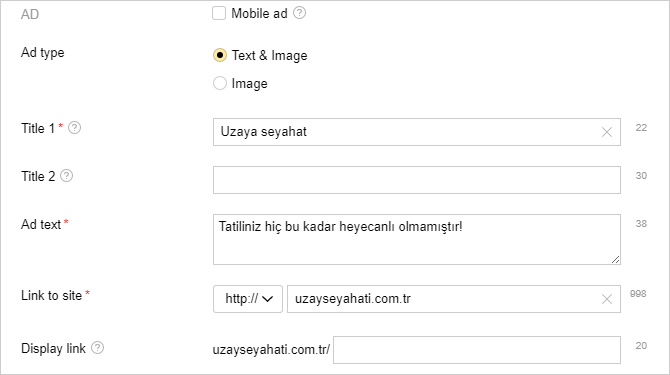The image size is (670, 375).
Task: Click the Title 1 input field
Action: 417,132
